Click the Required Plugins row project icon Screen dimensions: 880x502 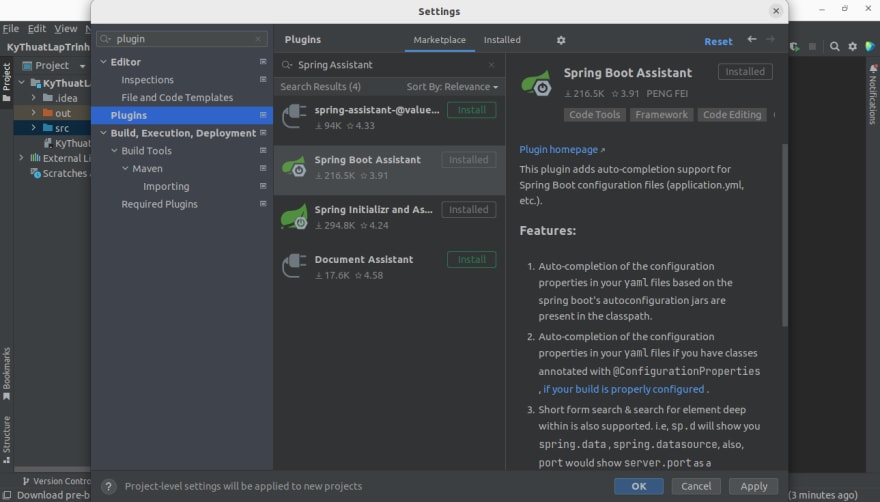click(x=263, y=204)
